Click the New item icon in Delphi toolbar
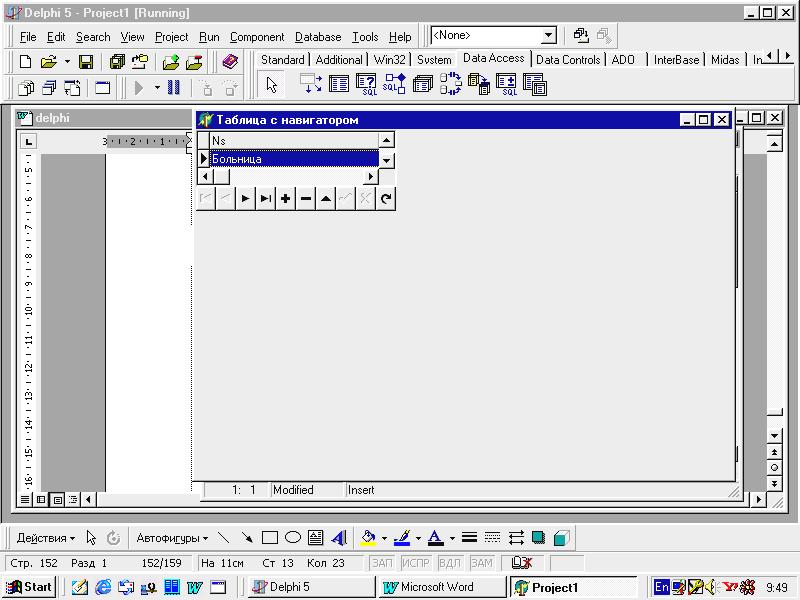800x600 pixels. pyautogui.click(x=24, y=62)
